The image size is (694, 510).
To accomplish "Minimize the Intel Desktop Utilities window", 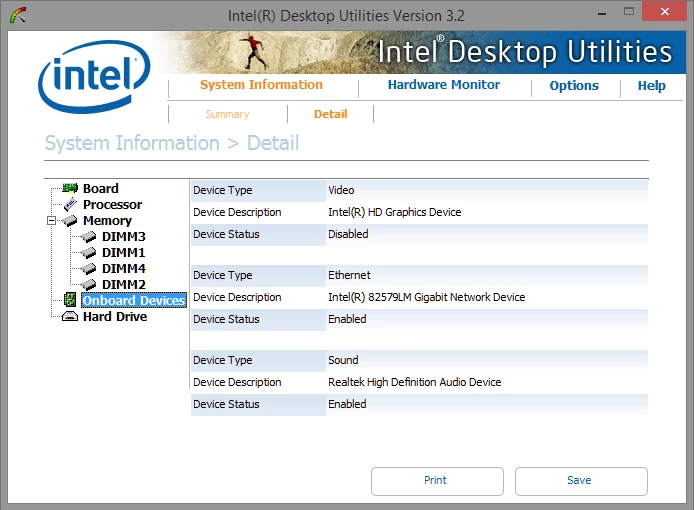I will click(601, 12).
